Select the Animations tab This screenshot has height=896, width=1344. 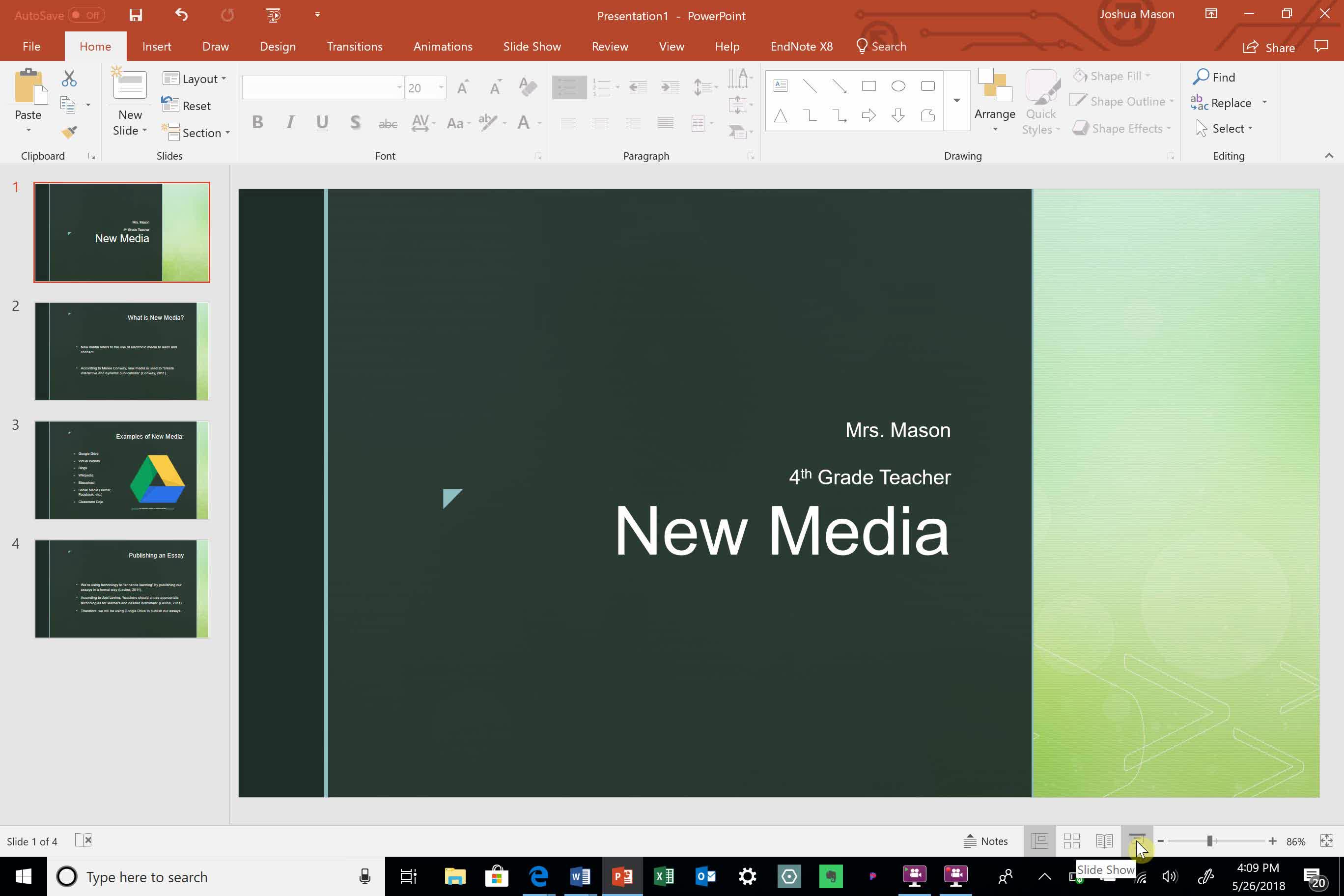click(442, 46)
